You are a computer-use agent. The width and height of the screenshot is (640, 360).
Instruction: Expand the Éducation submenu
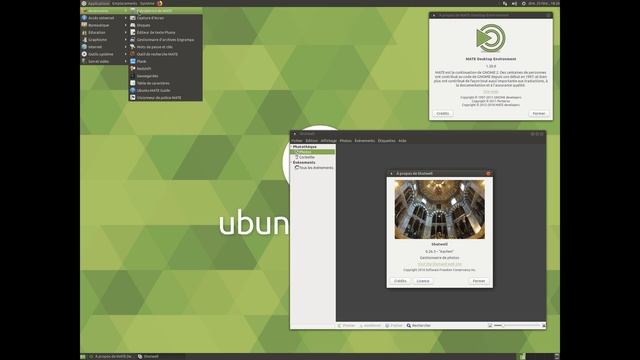pyautogui.click(x=105, y=33)
